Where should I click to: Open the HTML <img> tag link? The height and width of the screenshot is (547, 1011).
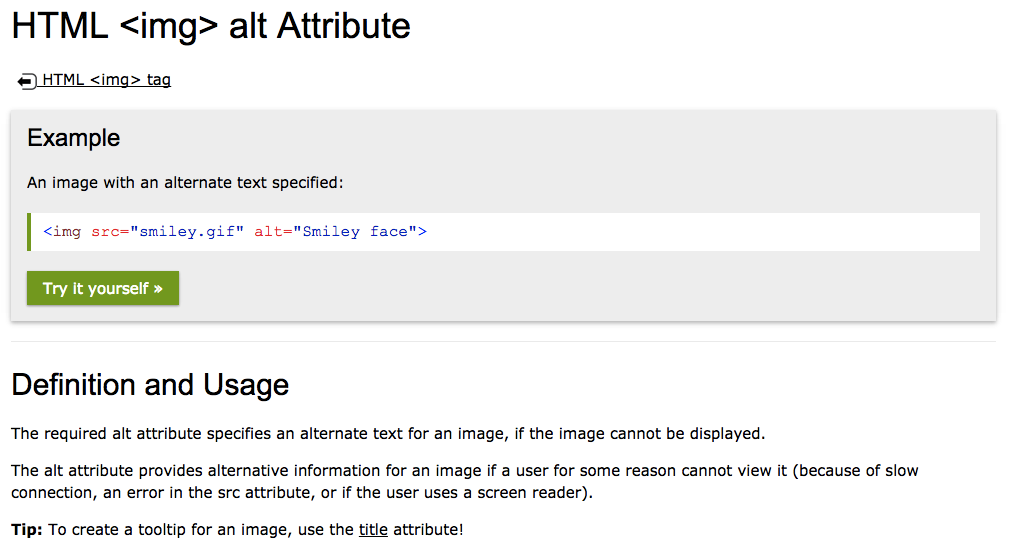(x=106, y=80)
